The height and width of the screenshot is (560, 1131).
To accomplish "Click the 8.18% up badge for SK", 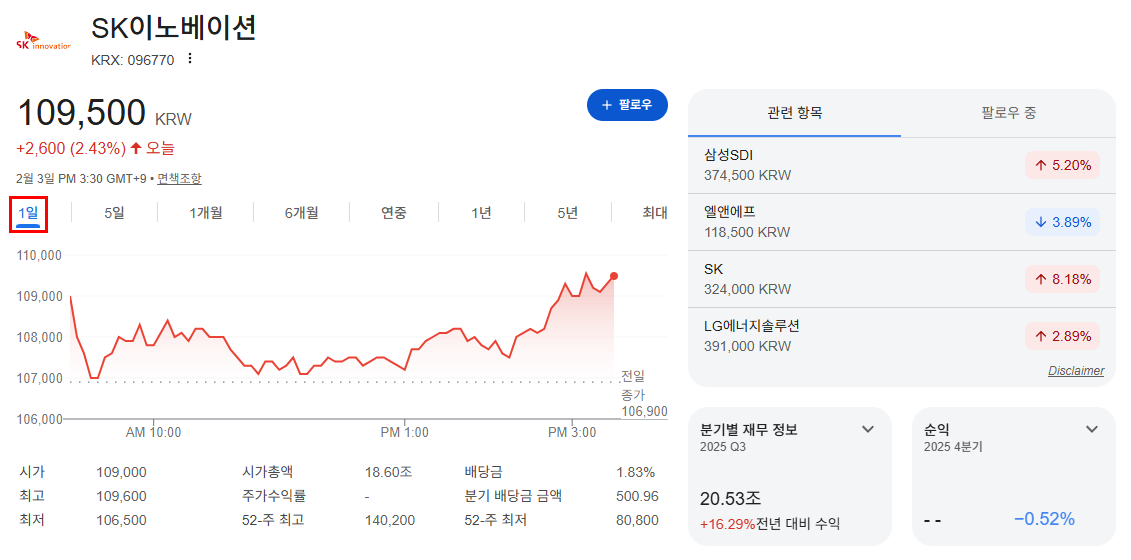I will click(1062, 279).
